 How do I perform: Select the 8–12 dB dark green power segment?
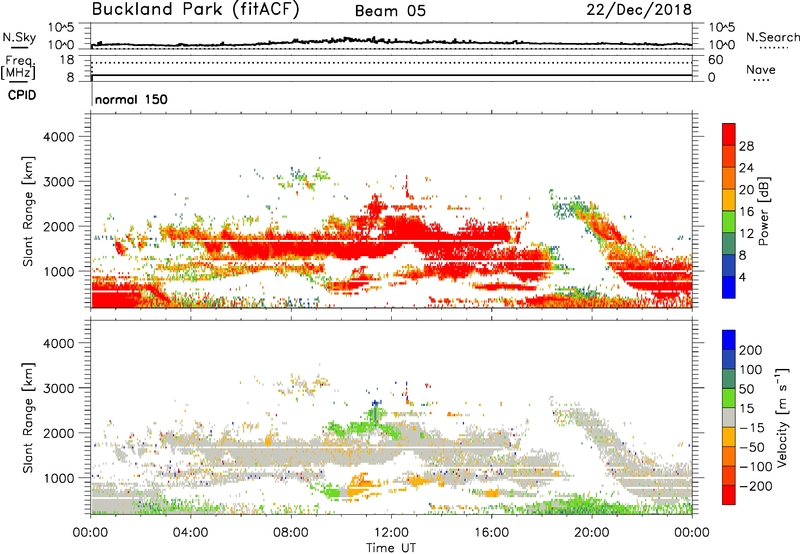pos(729,244)
